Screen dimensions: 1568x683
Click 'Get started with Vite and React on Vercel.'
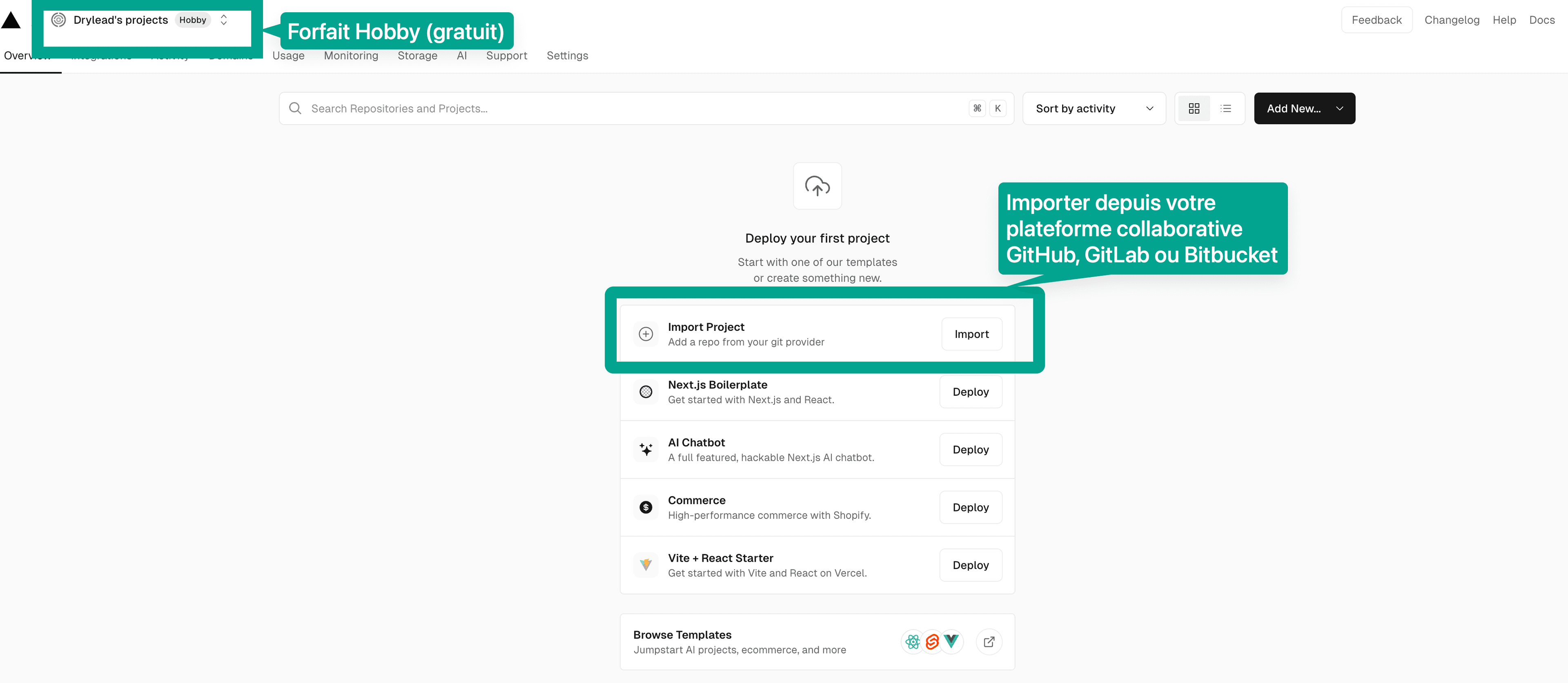[x=768, y=574]
